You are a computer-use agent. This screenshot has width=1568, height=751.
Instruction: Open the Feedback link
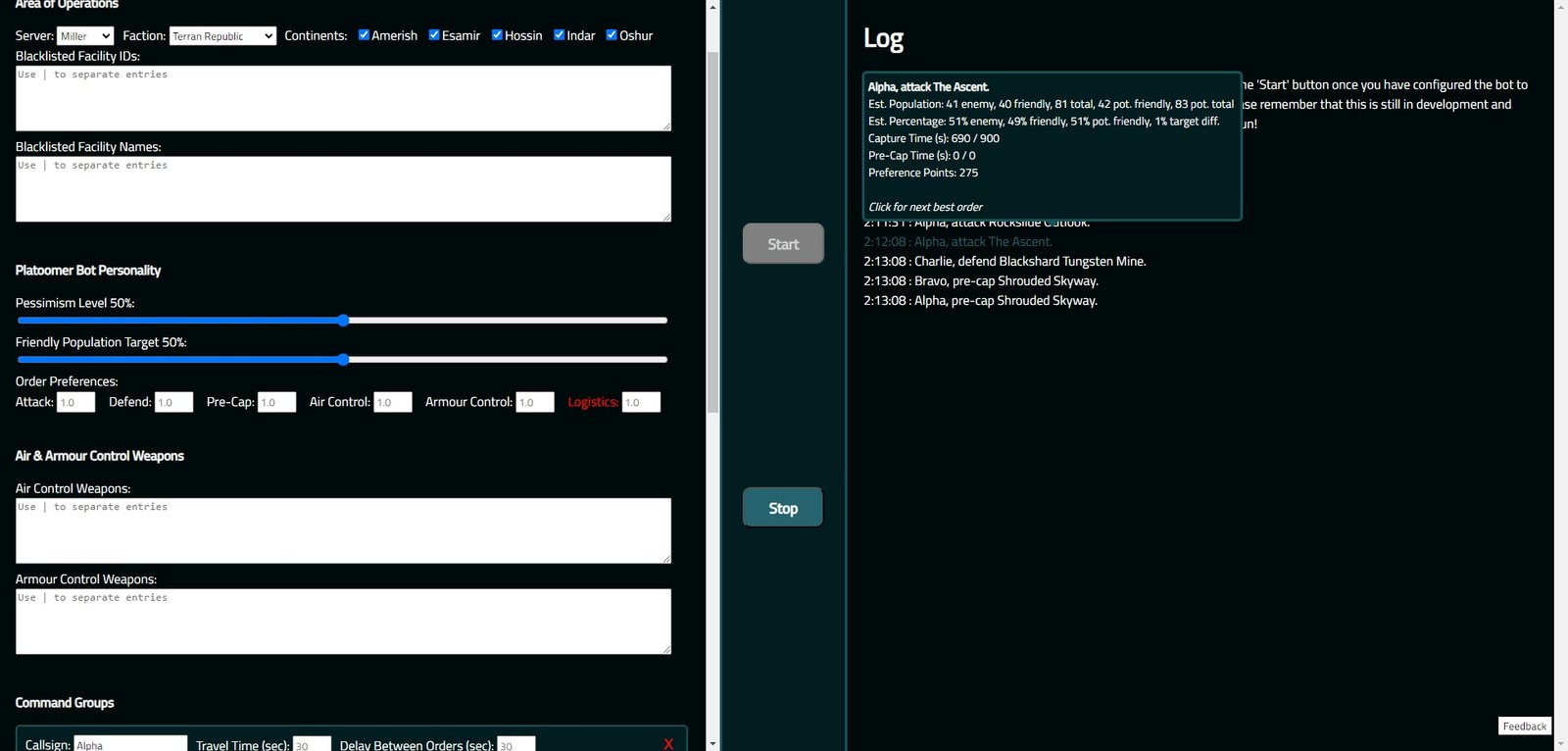[x=1524, y=726]
